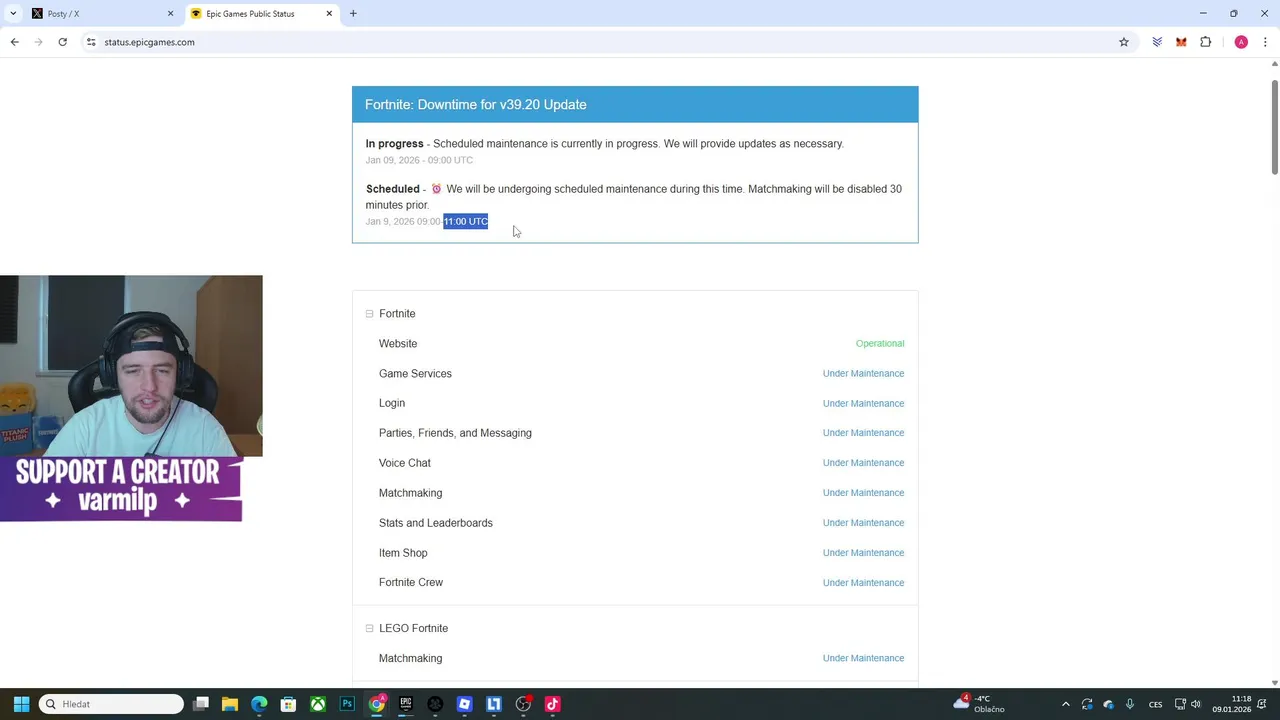
Task: View site information icon in address bar
Action: 91,42
